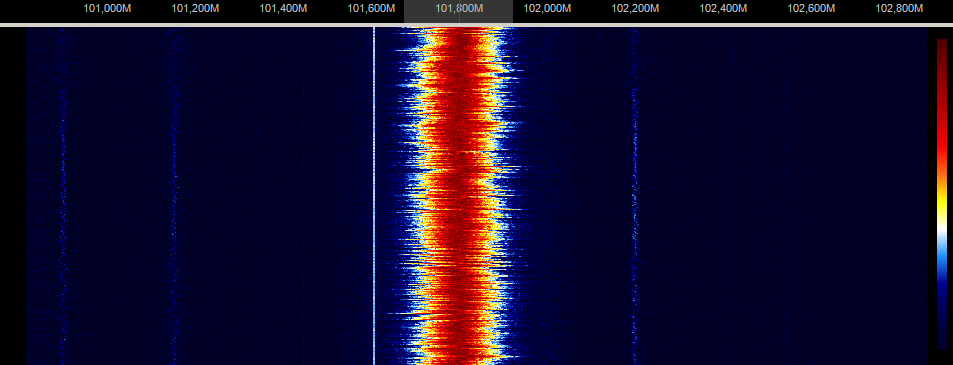Click the 101,400M frequency label

coord(284,9)
